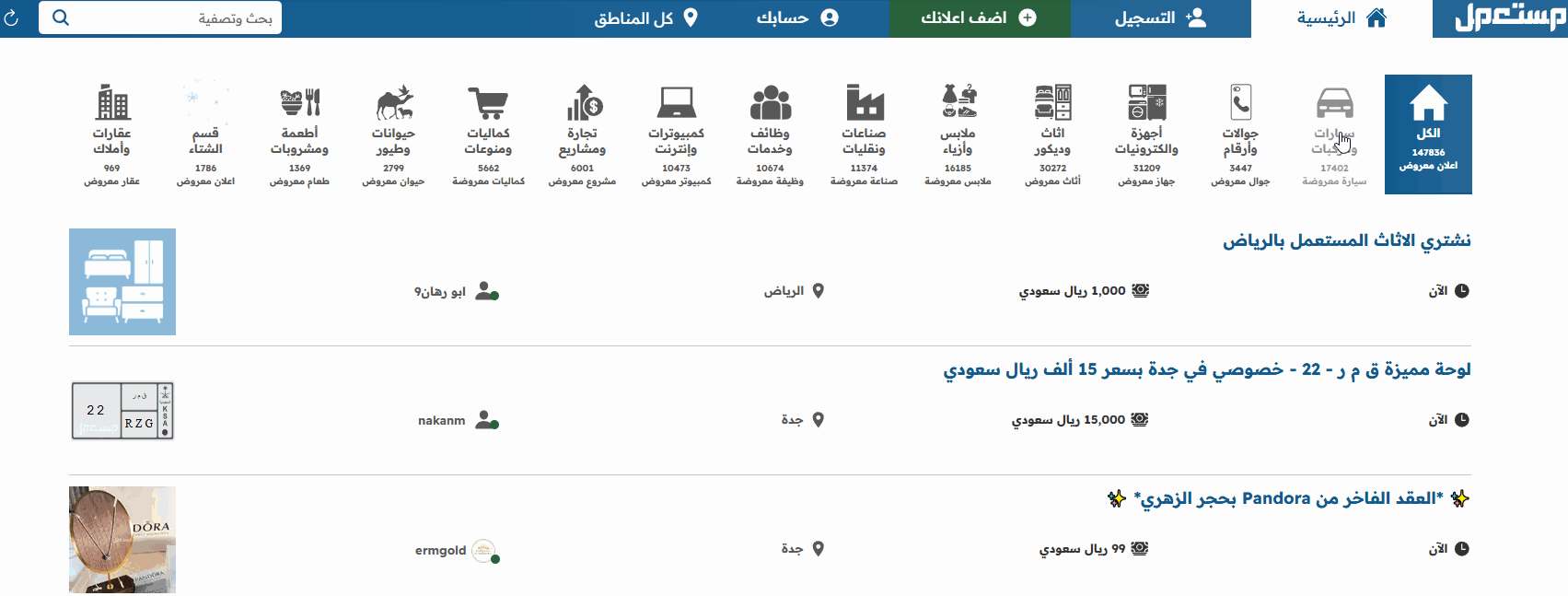
Task: Click the registration button
Action: (1160, 18)
